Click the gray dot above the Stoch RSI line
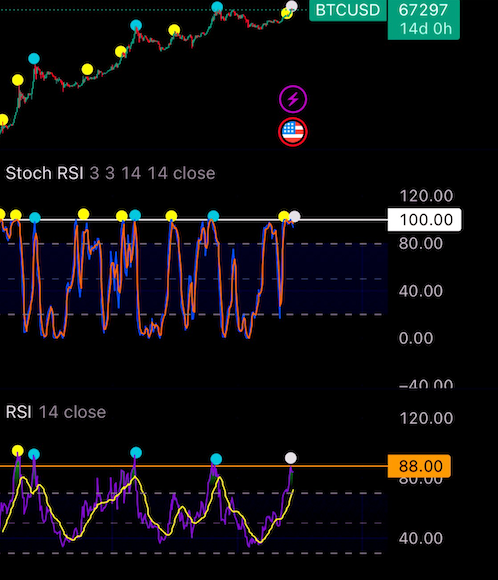The height and width of the screenshot is (580, 498). [295, 216]
